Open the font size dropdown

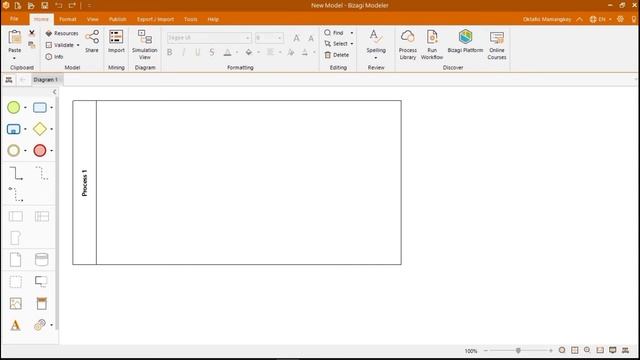tap(280, 38)
